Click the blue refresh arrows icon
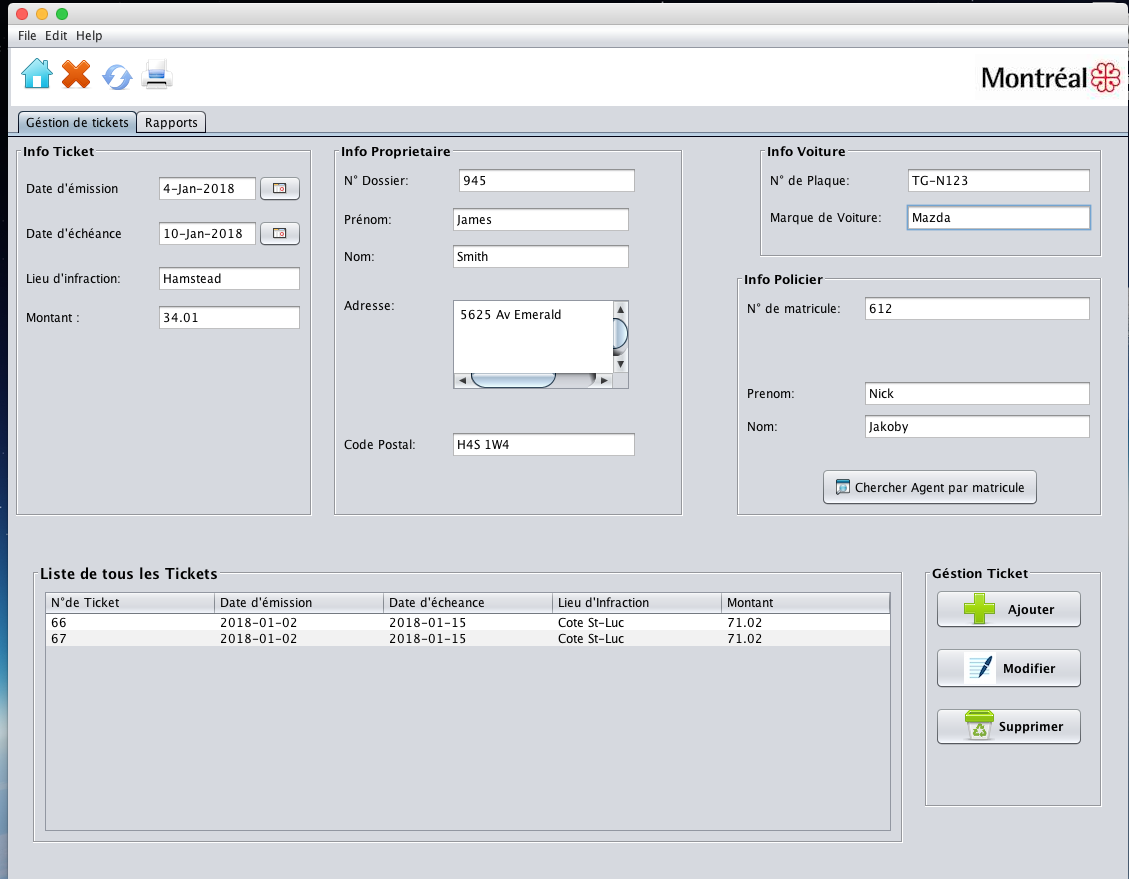 click(x=117, y=77)
